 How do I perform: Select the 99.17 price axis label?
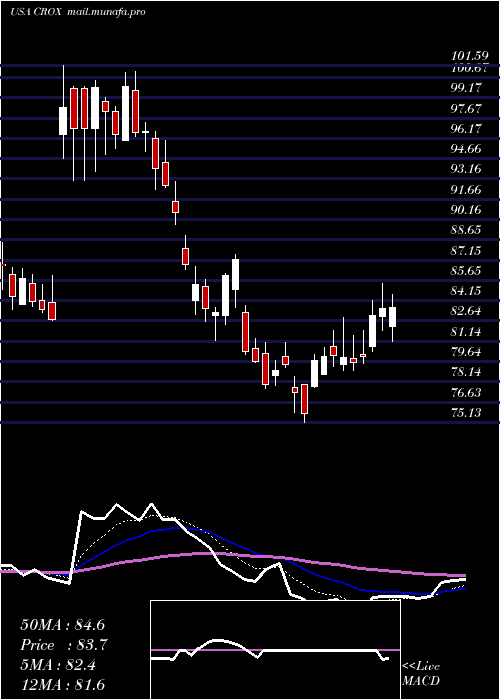point(466,88)
